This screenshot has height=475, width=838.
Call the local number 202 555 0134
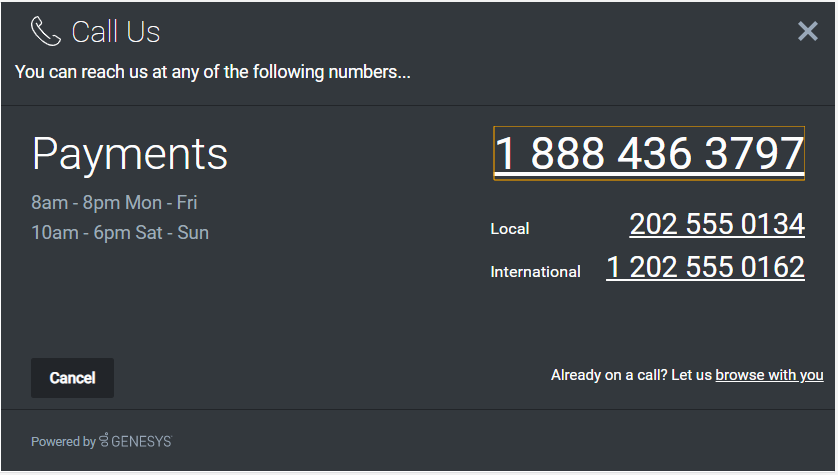[716, 225]
